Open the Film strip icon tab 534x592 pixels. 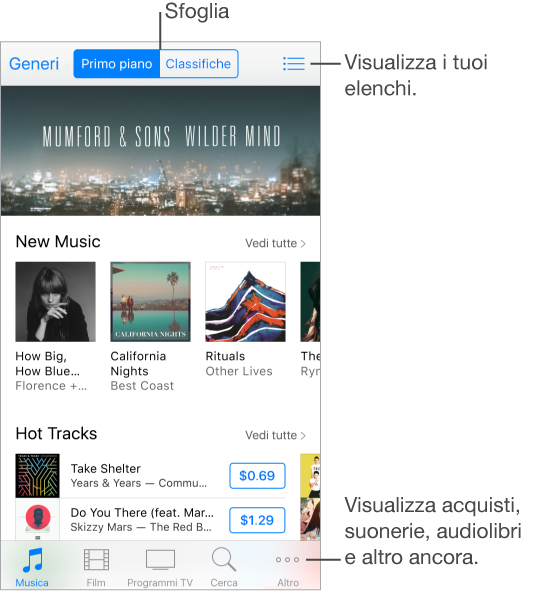pos(96,560)
